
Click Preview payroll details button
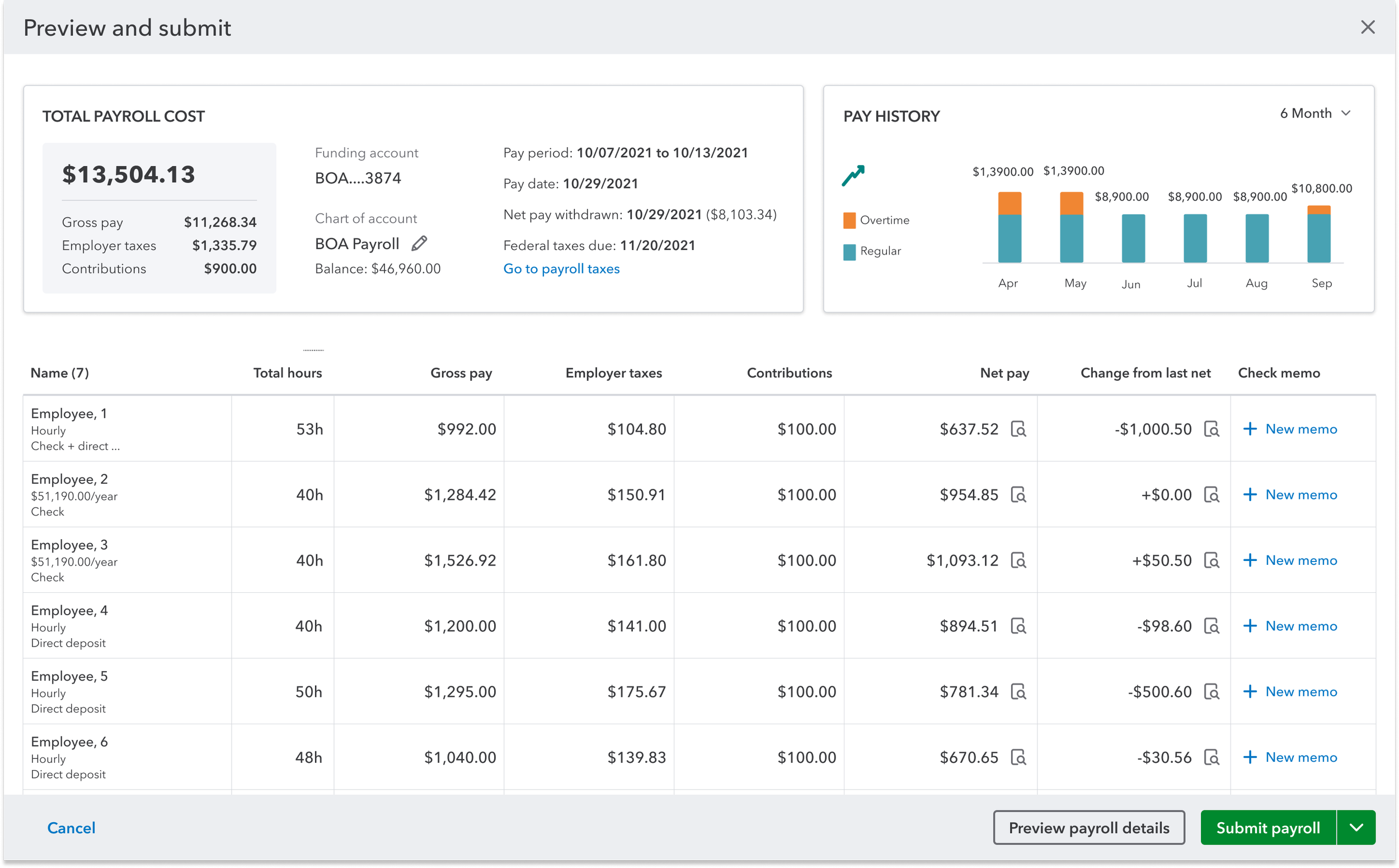point(1088,828)
